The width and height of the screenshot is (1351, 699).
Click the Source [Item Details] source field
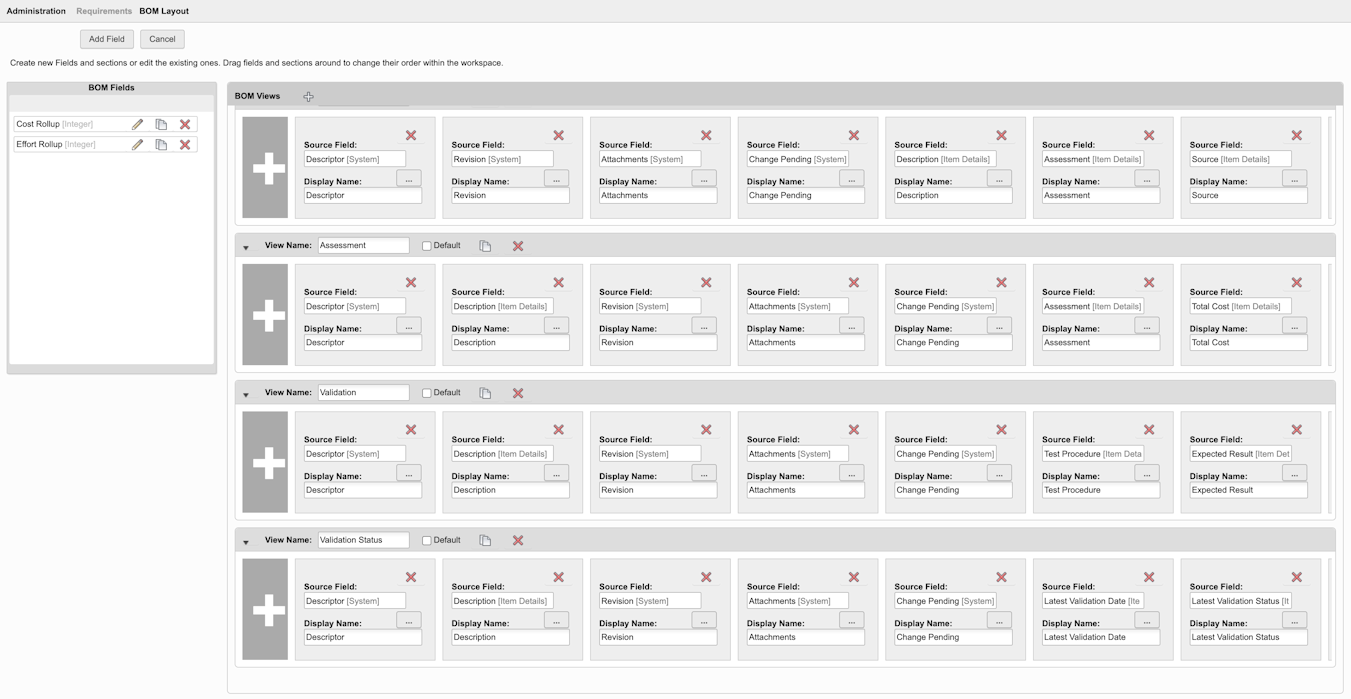(1240, 159)
